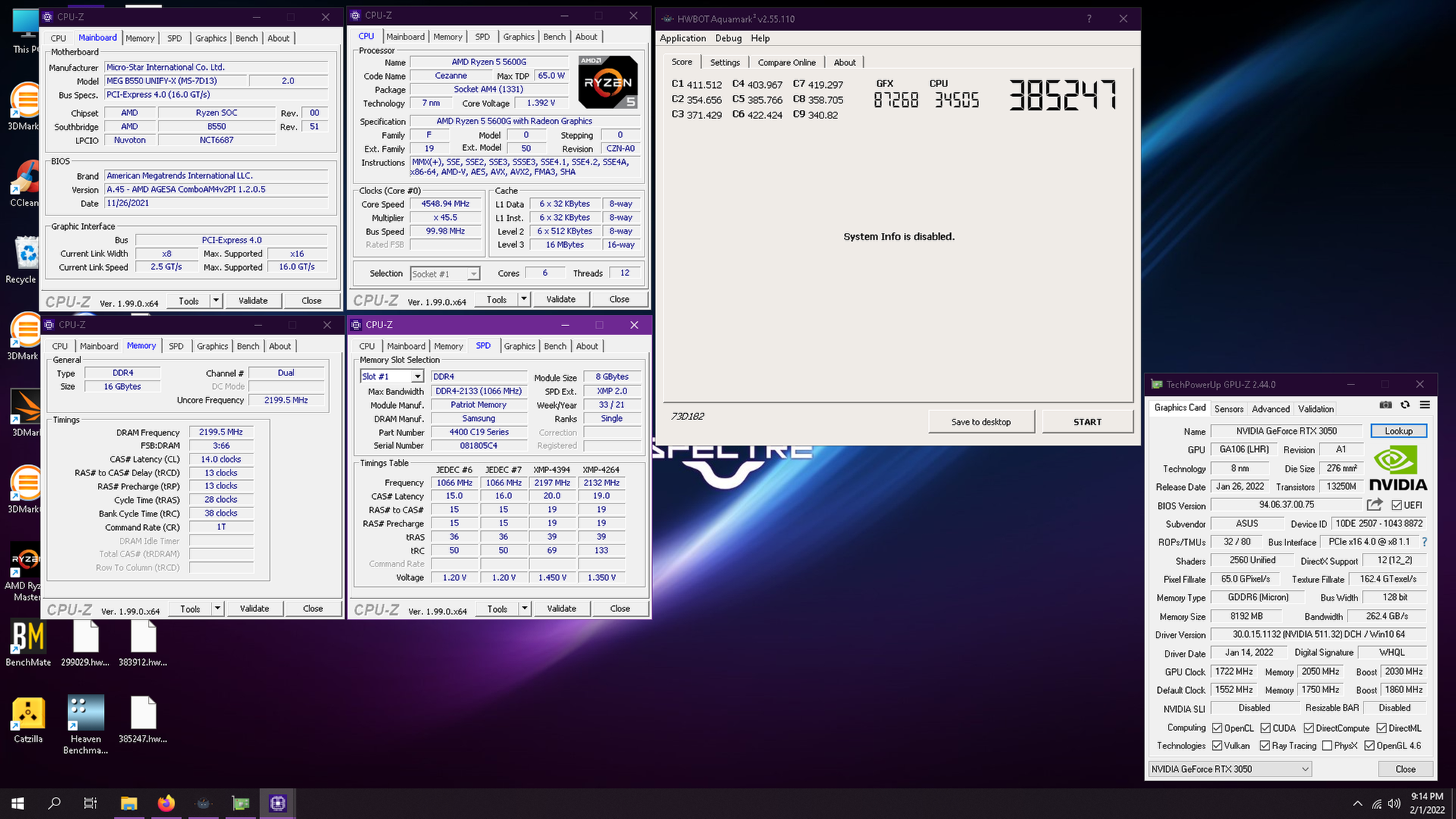Click the GPU-Z screenshot camera icon

(x=1385, y=406)
